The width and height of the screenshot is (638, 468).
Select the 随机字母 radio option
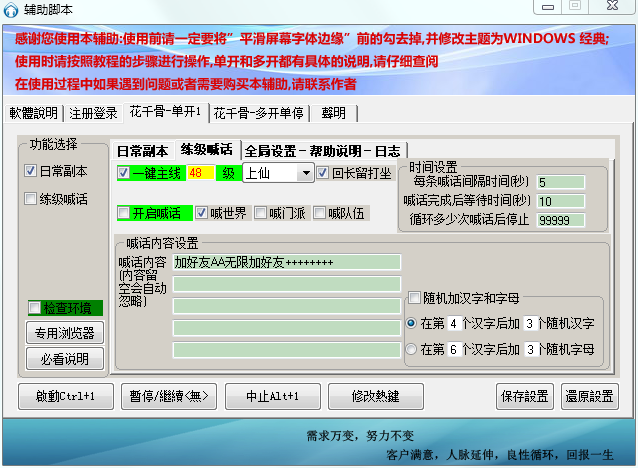click(x=411, y=349)
